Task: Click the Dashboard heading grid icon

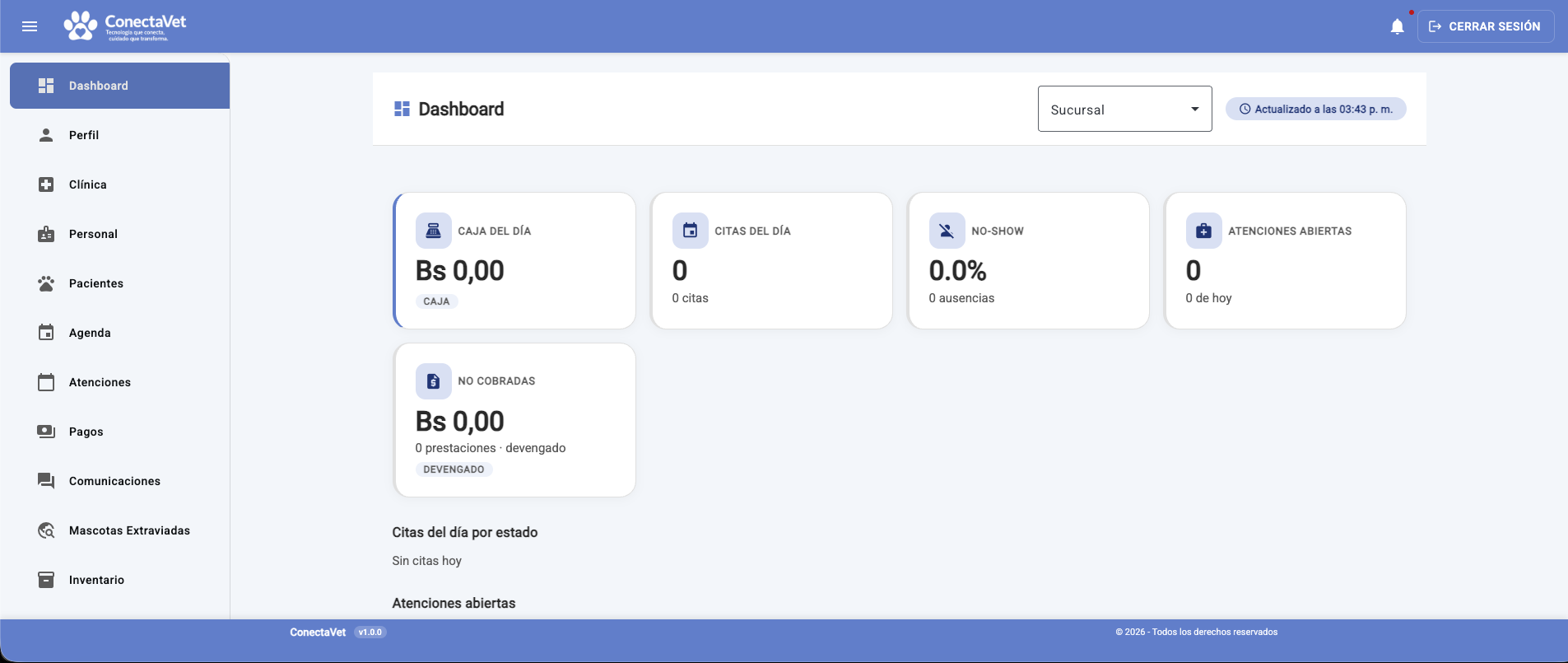Action: (402, 109)
